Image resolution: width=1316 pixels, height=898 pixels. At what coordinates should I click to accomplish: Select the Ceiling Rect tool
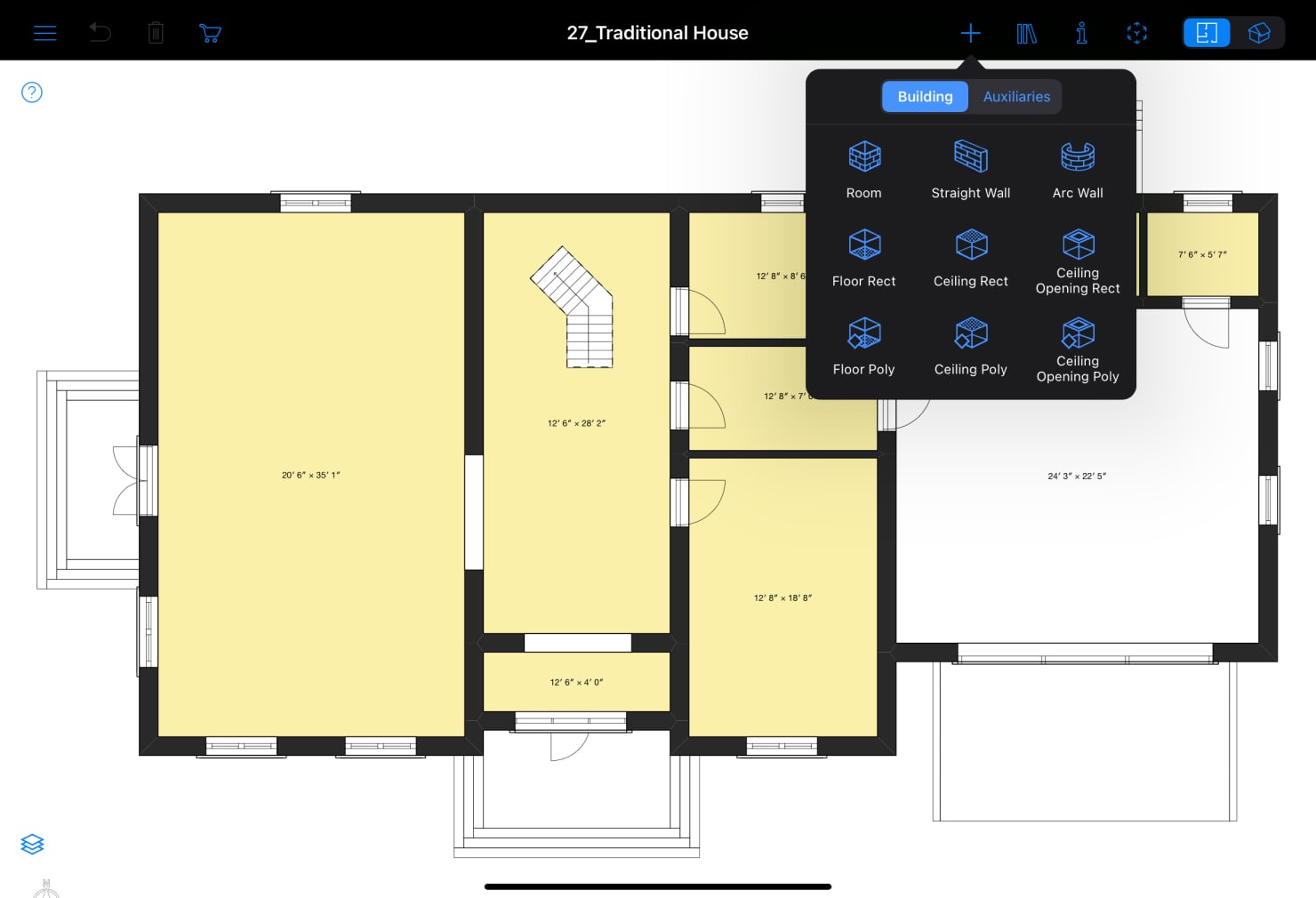pos(970,258)
